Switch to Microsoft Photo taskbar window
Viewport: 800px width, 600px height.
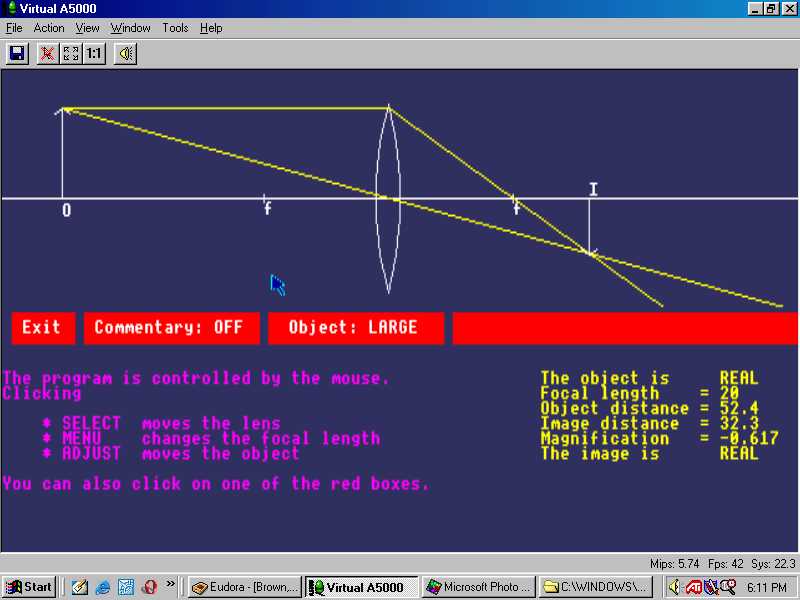click(x=477, y=587)
